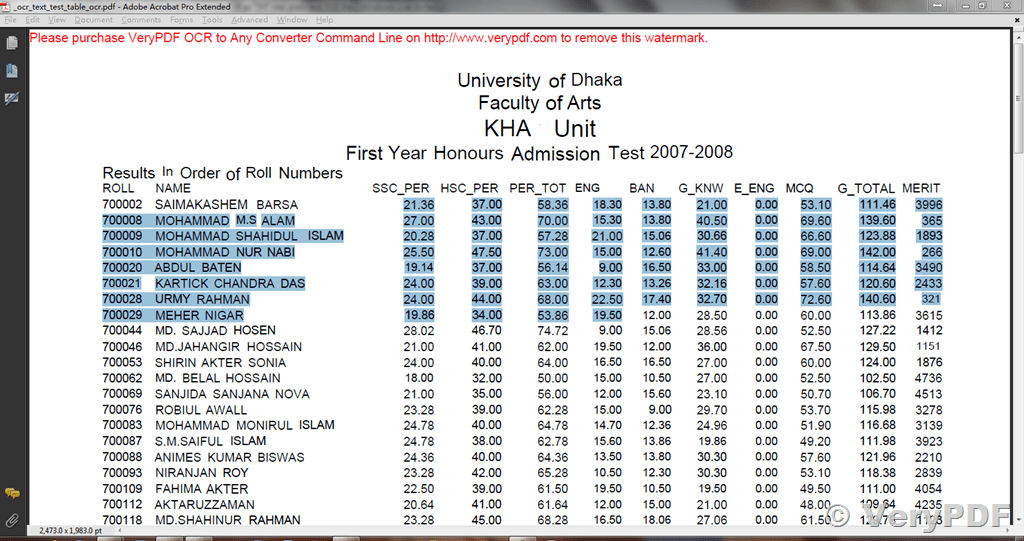The width and height of the screenshot is (1024, 541).
Task: Open the Window menu
Action: pos(292,20)
